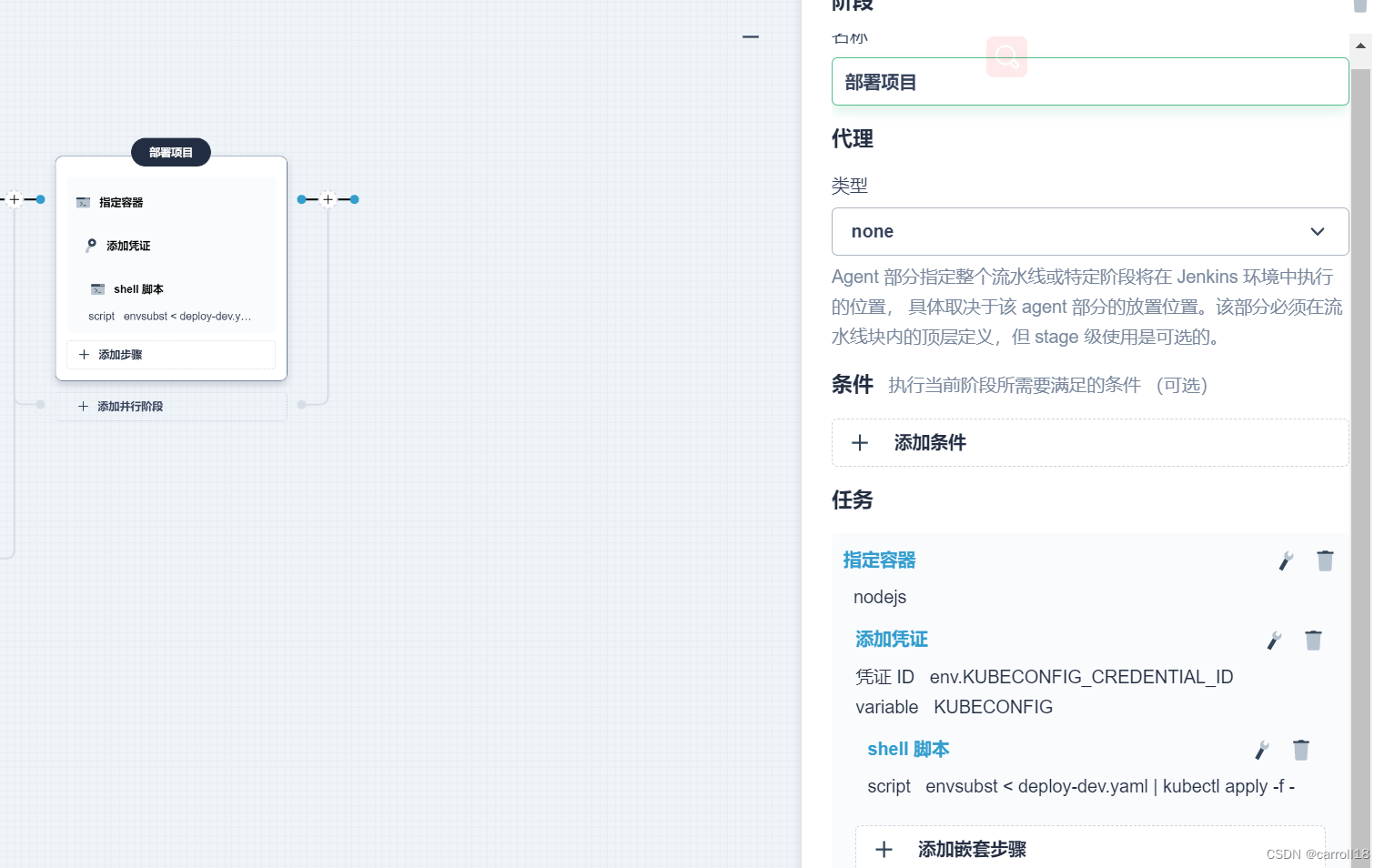Click the zoom out minus icon on canvas

(751, 37)
